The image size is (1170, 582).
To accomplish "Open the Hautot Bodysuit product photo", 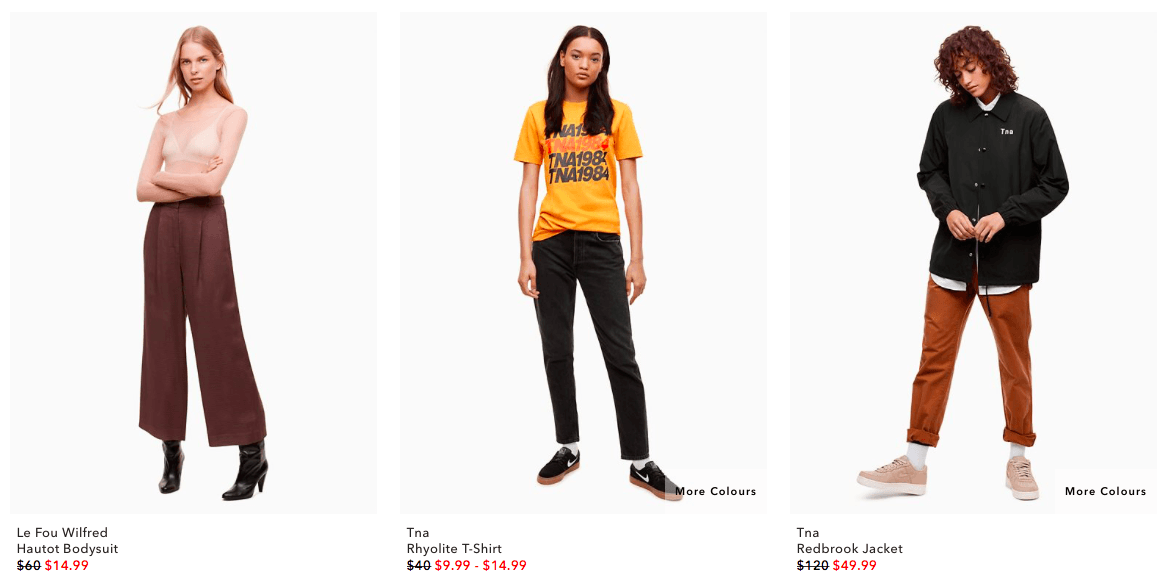I will pos(193,263).
